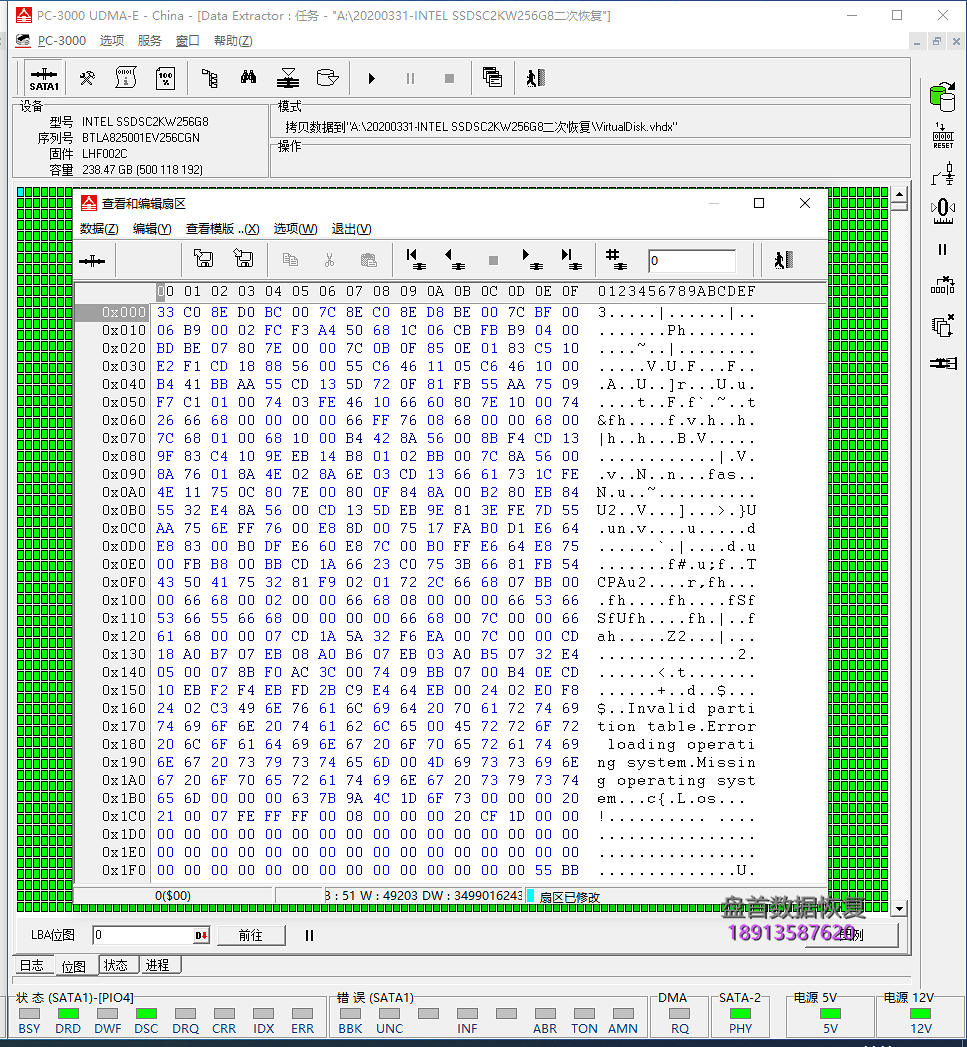
Task: Open the 查看模板..(X) menu
Action: click(x=222, y=229)
